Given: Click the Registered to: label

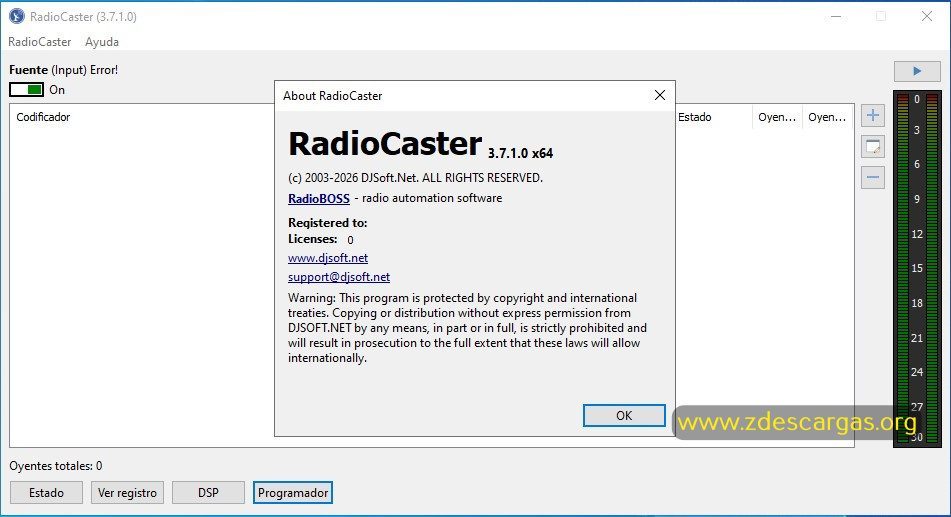Looking at the screenshot, I should click(328, 223).
